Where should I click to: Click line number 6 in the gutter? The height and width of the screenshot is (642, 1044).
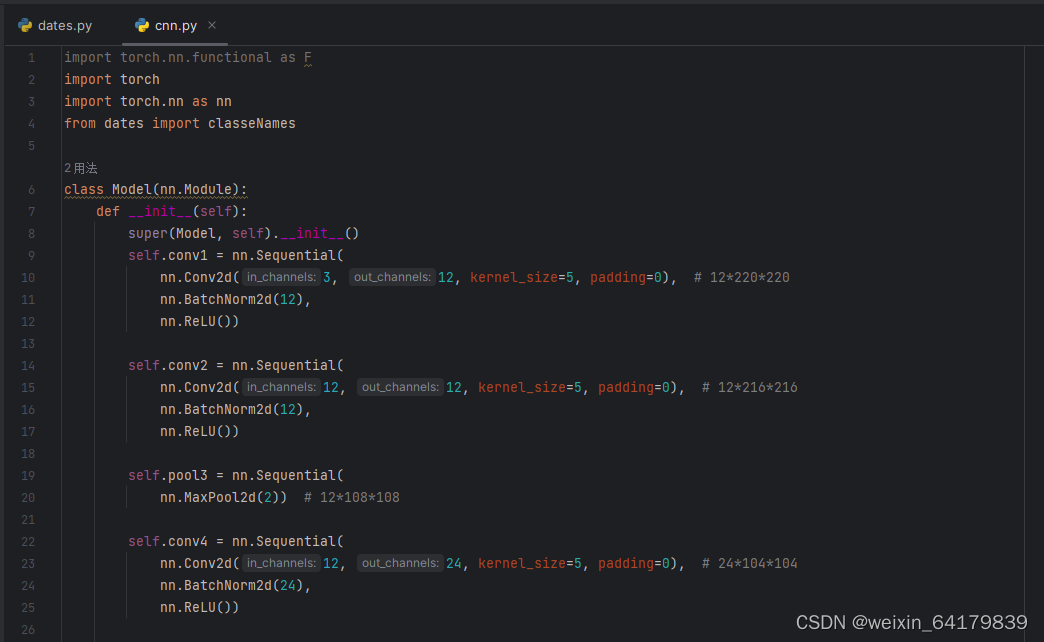point(31,190)
